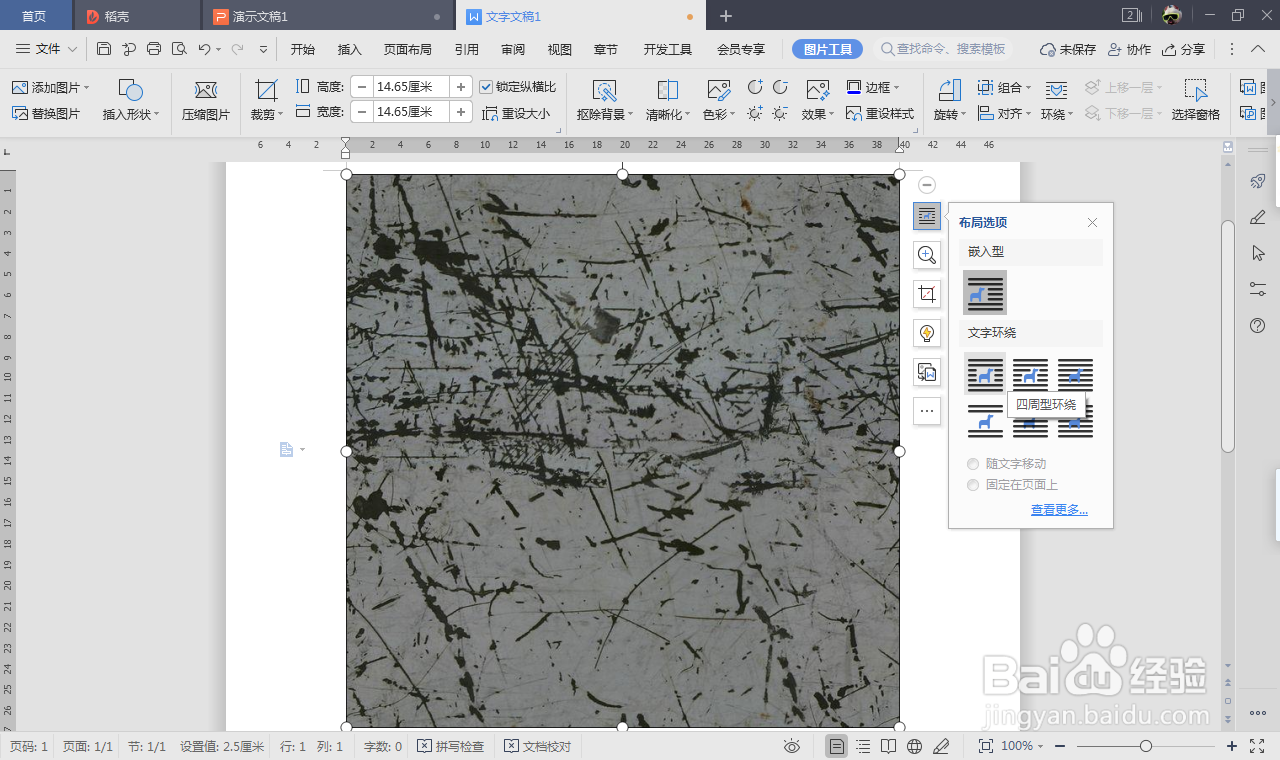Image resolution: width=1280 pixels, height=760 pixels.
Task: Click the collapse minus circle above floating toolbar
Action: click(x=927, y=185)
